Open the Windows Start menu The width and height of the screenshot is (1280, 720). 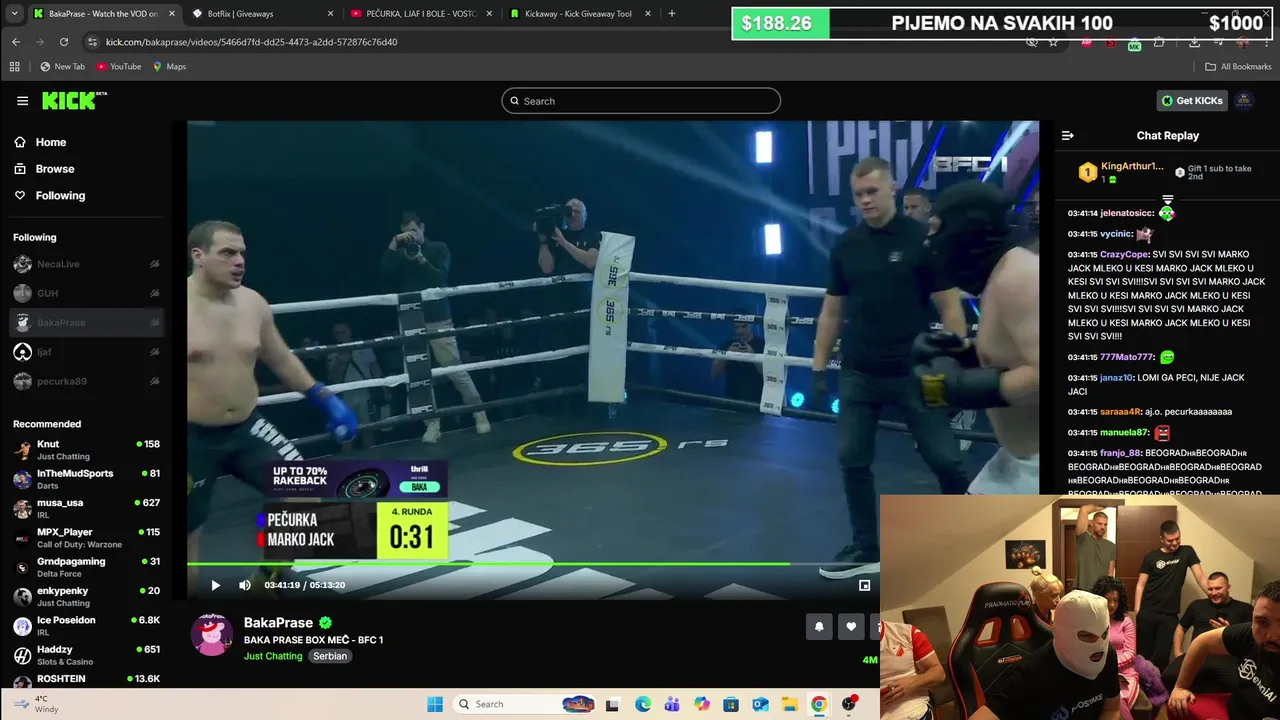click(x=435, y=704)
